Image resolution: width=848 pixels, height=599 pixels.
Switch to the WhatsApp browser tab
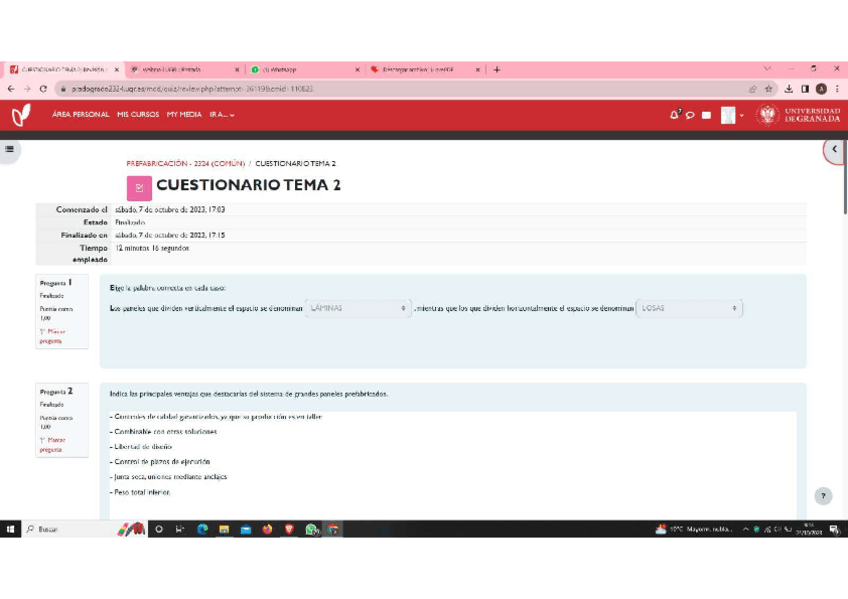point(303,70)
